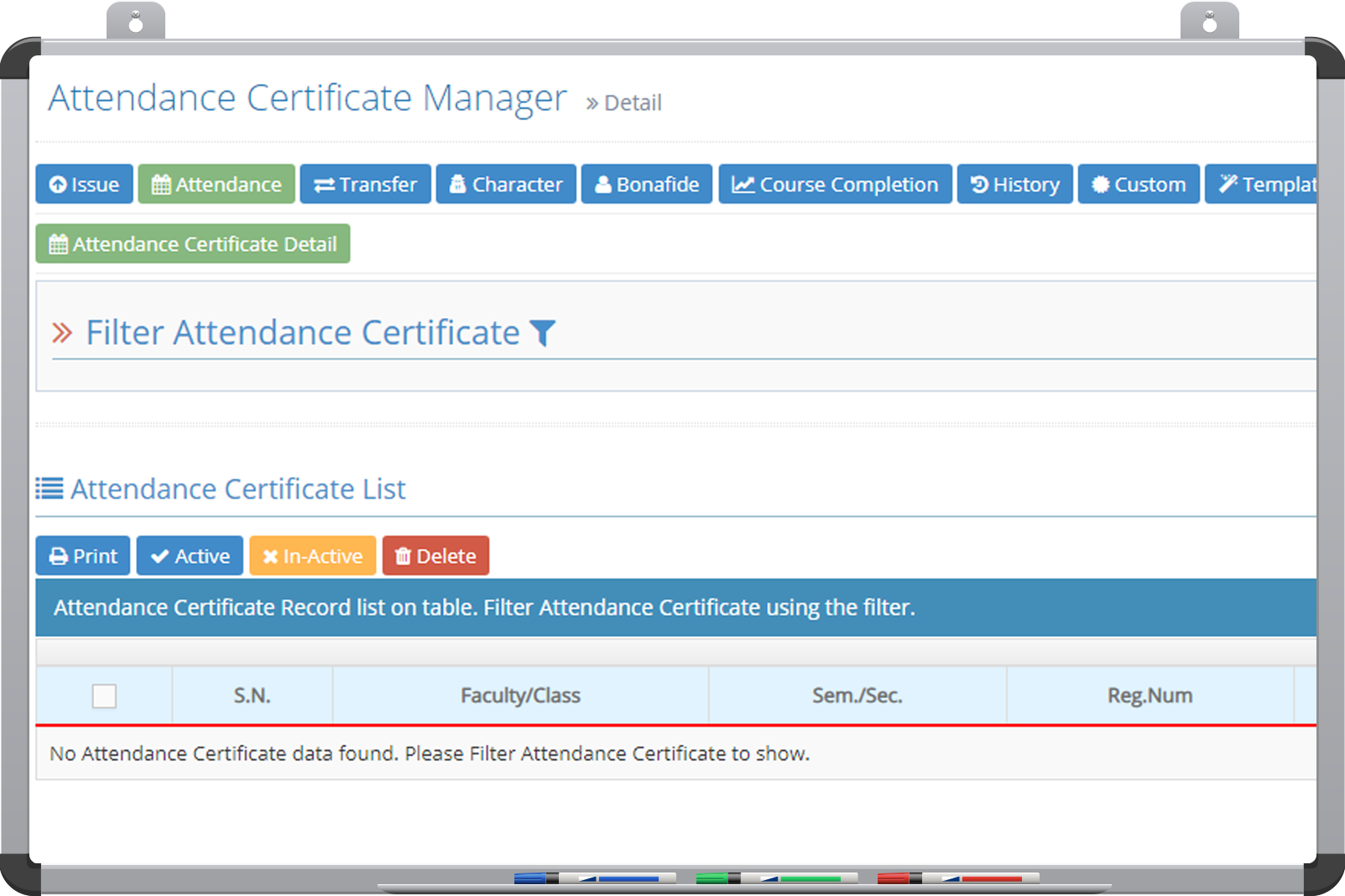Click the badge icon on Custom tab

pyautogui.click(x=1101, y=185)
